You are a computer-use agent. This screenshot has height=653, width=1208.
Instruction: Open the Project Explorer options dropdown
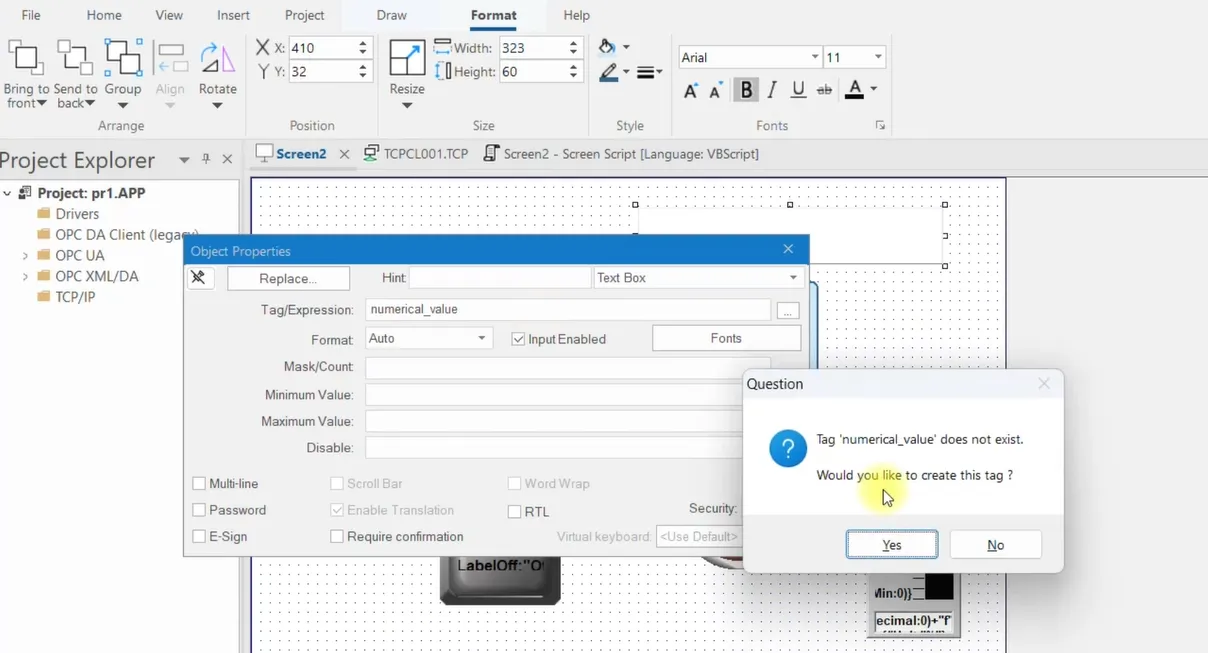(184, 160)
